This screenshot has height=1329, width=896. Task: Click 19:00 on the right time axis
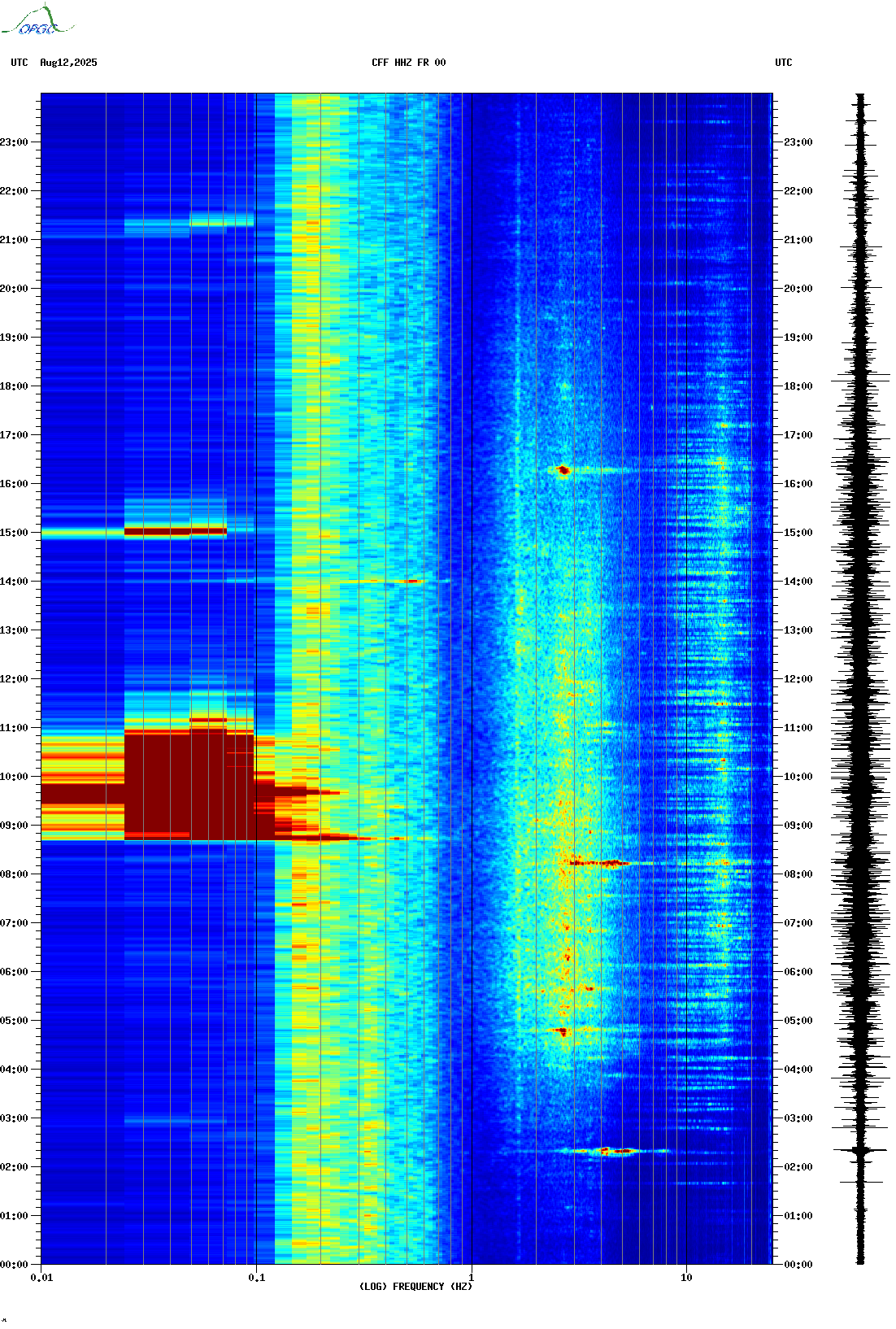pos(798,338)
